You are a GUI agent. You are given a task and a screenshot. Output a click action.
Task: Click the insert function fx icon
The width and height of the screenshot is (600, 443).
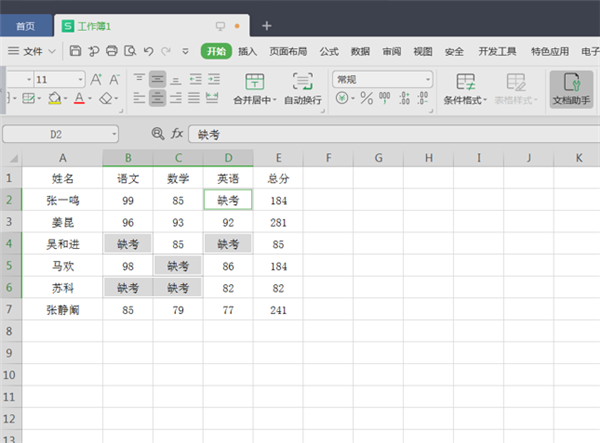[x=177, y=133]
